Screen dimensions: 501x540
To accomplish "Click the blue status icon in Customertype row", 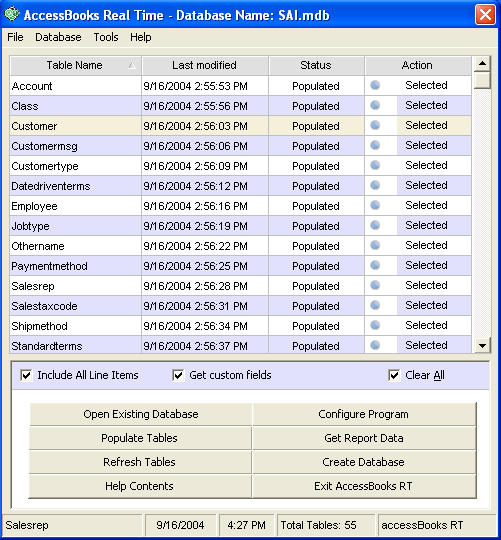I will (x=375, y=165).
